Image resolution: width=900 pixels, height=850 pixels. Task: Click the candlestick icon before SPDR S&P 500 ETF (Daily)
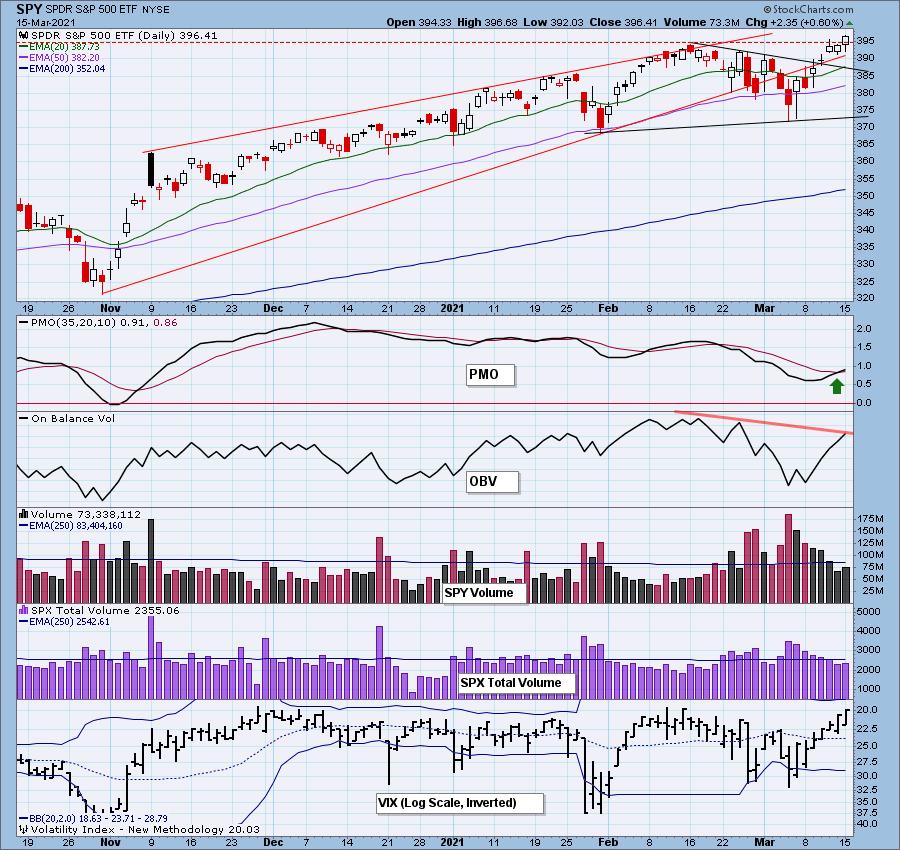coord(24,36)
